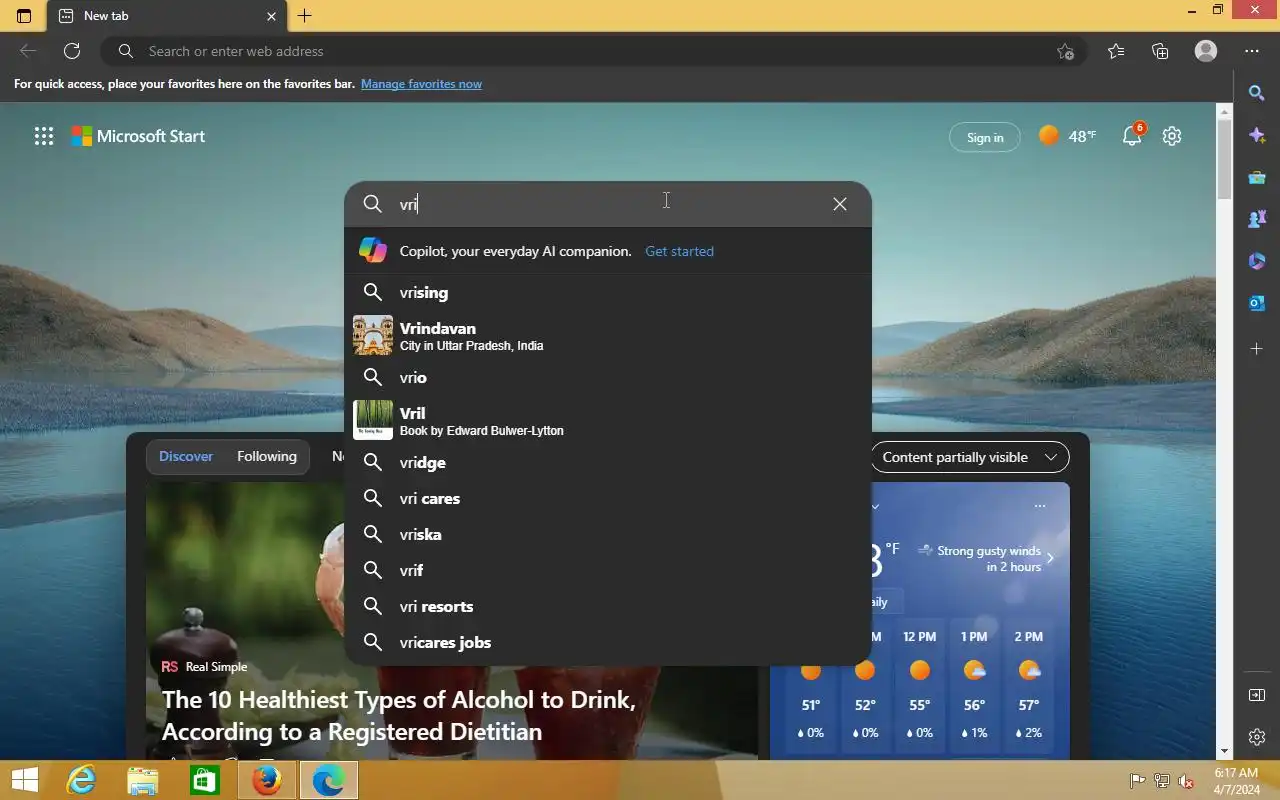Open the Copilot sparkle sidebar icon
Screen dimensions: 1280x800
click(x=1257, y=135)
